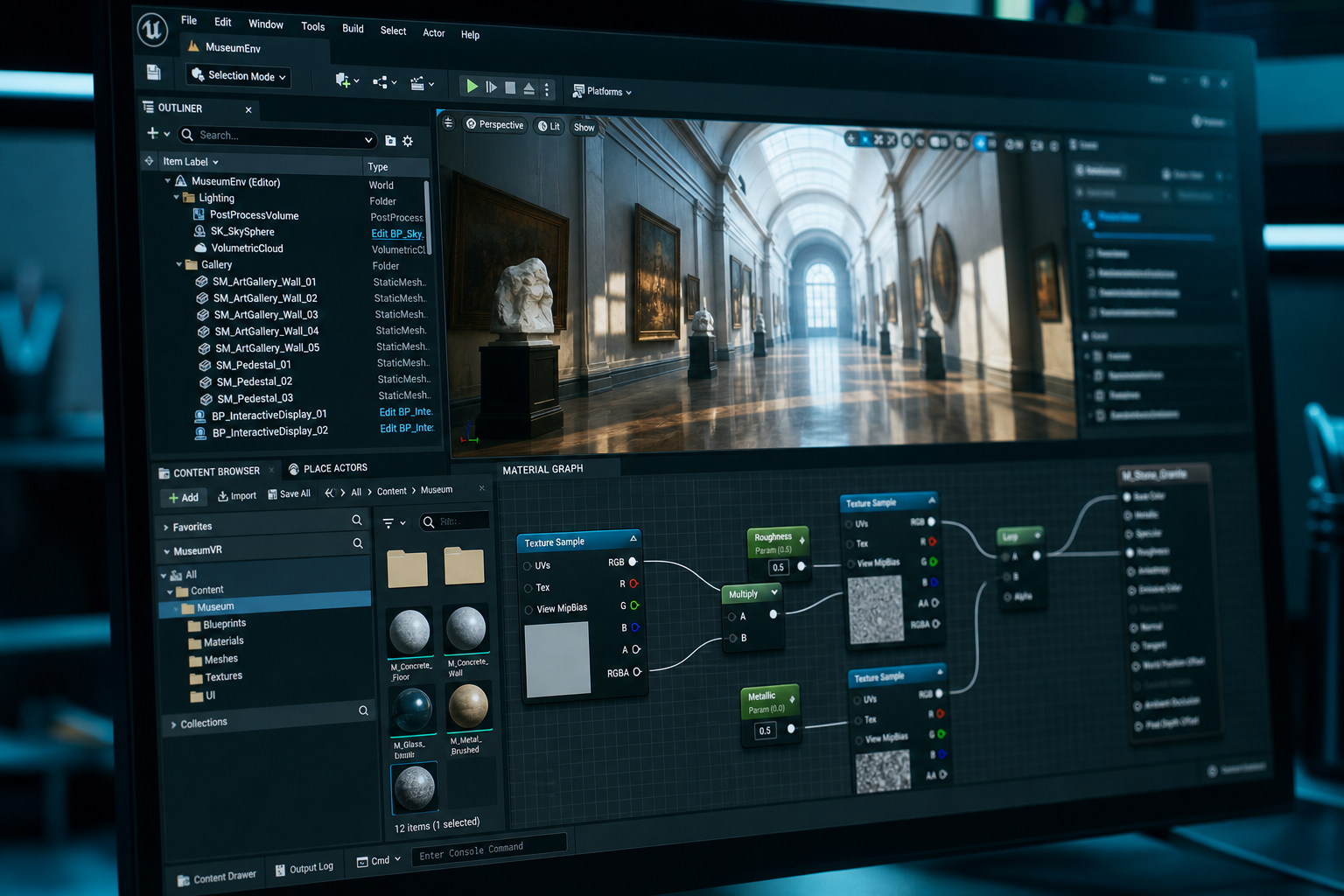Open the Outliner search options dropdown arrow

[368, 140]
